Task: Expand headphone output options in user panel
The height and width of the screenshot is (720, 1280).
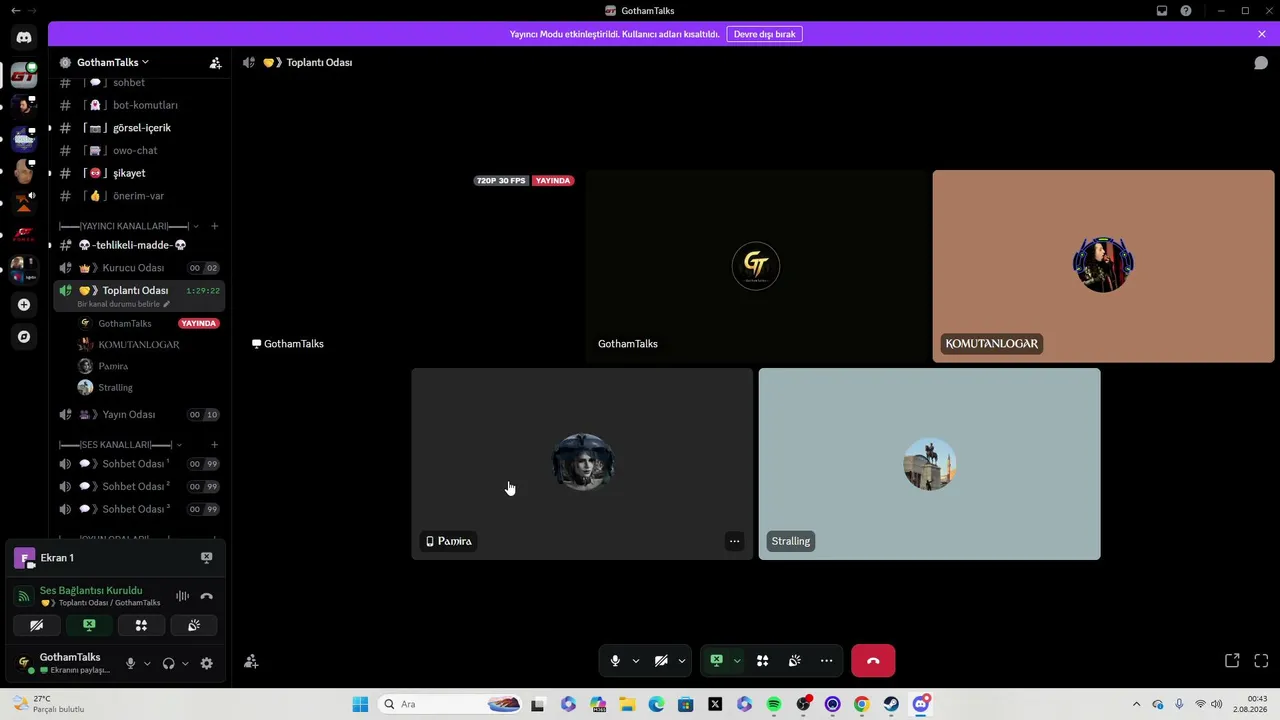Action: (185, 663)
